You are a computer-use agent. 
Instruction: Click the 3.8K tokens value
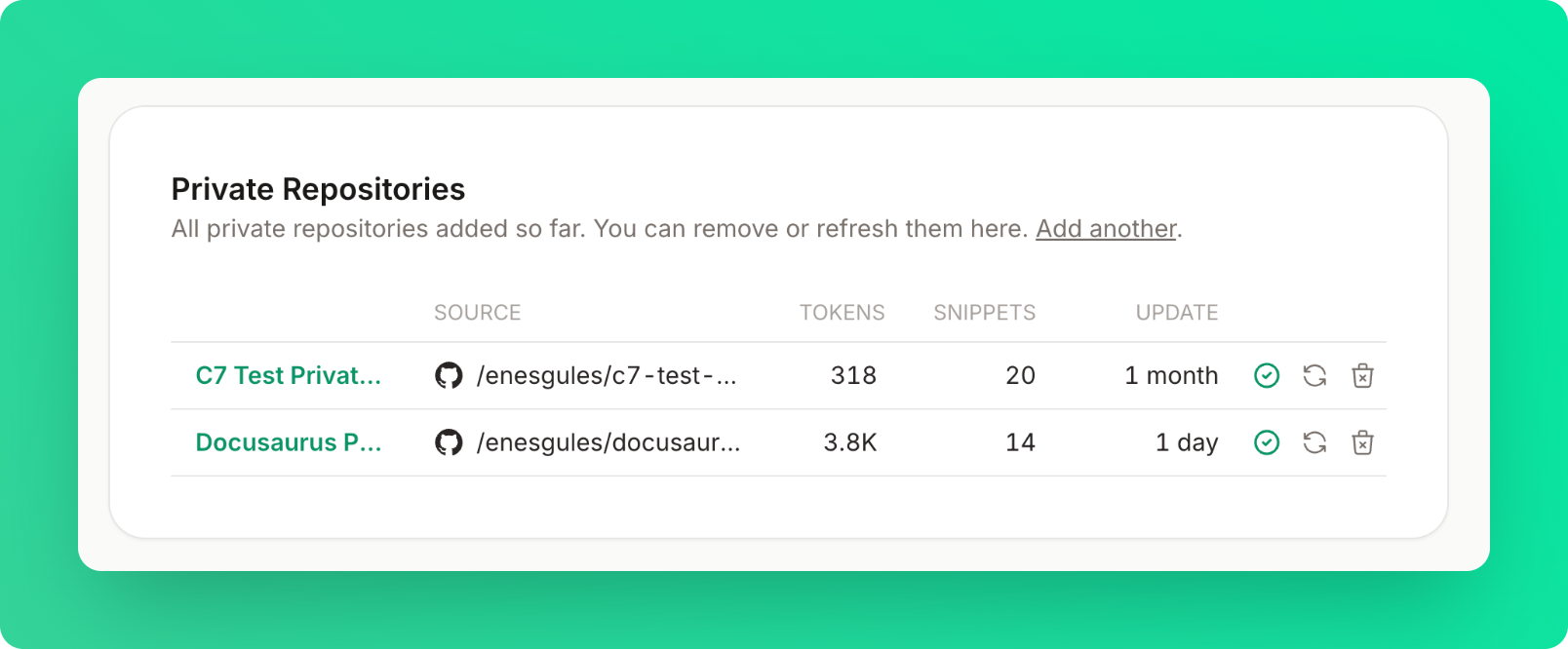[849, 442]
